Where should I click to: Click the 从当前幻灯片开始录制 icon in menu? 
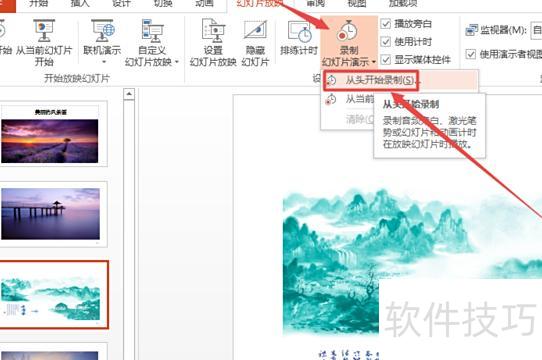click(331, 99)
